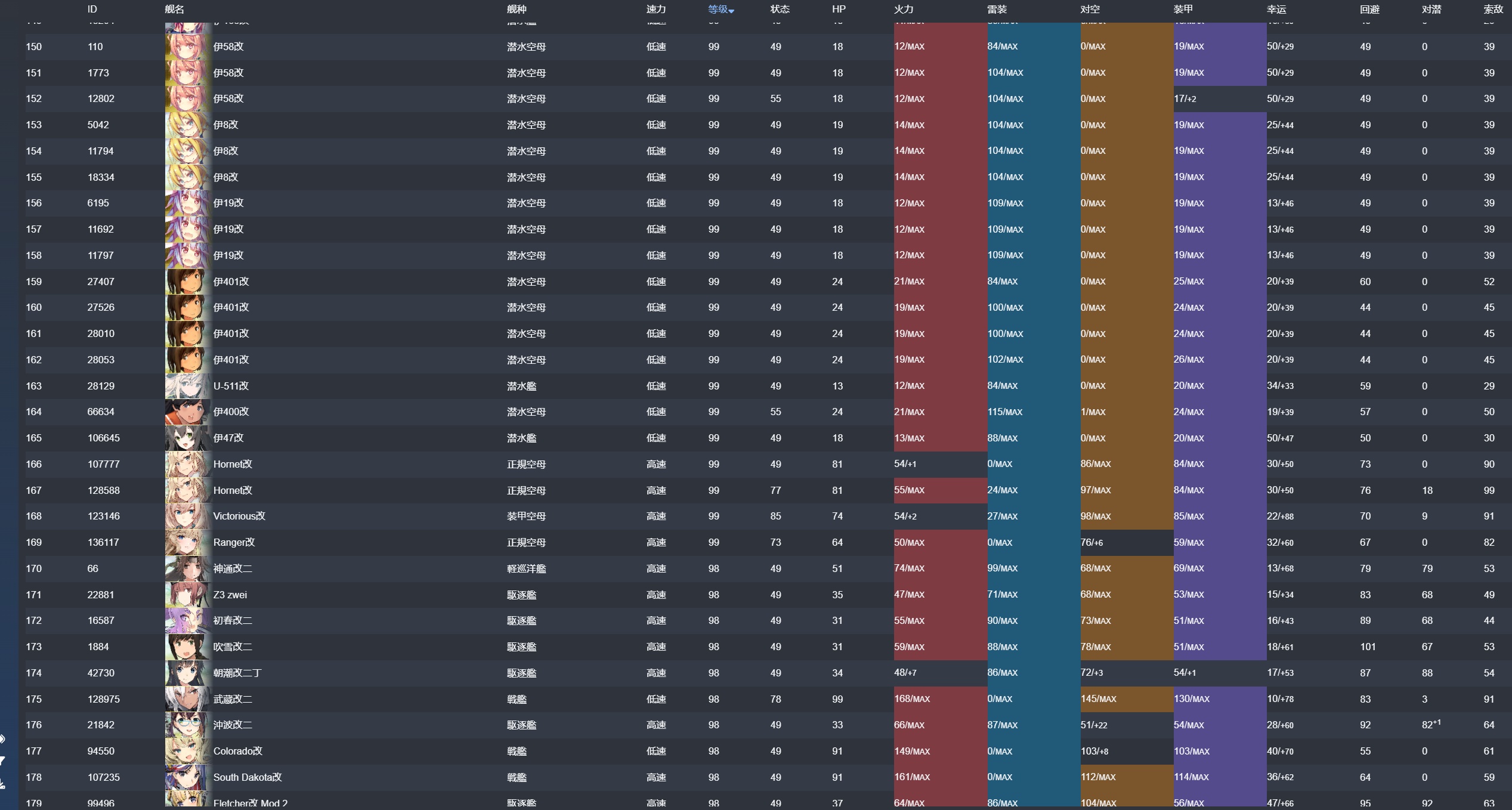Screen dimensions: 1512x810
Task: Click the South Dakota改 ship avatar
Action: click(x=187, y=777)
